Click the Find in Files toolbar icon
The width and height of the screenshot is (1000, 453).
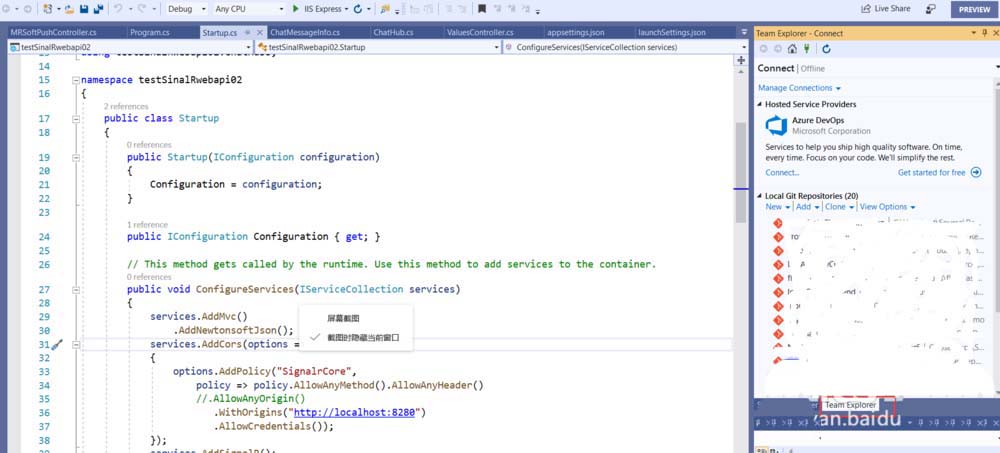click(x=385, y=9)
